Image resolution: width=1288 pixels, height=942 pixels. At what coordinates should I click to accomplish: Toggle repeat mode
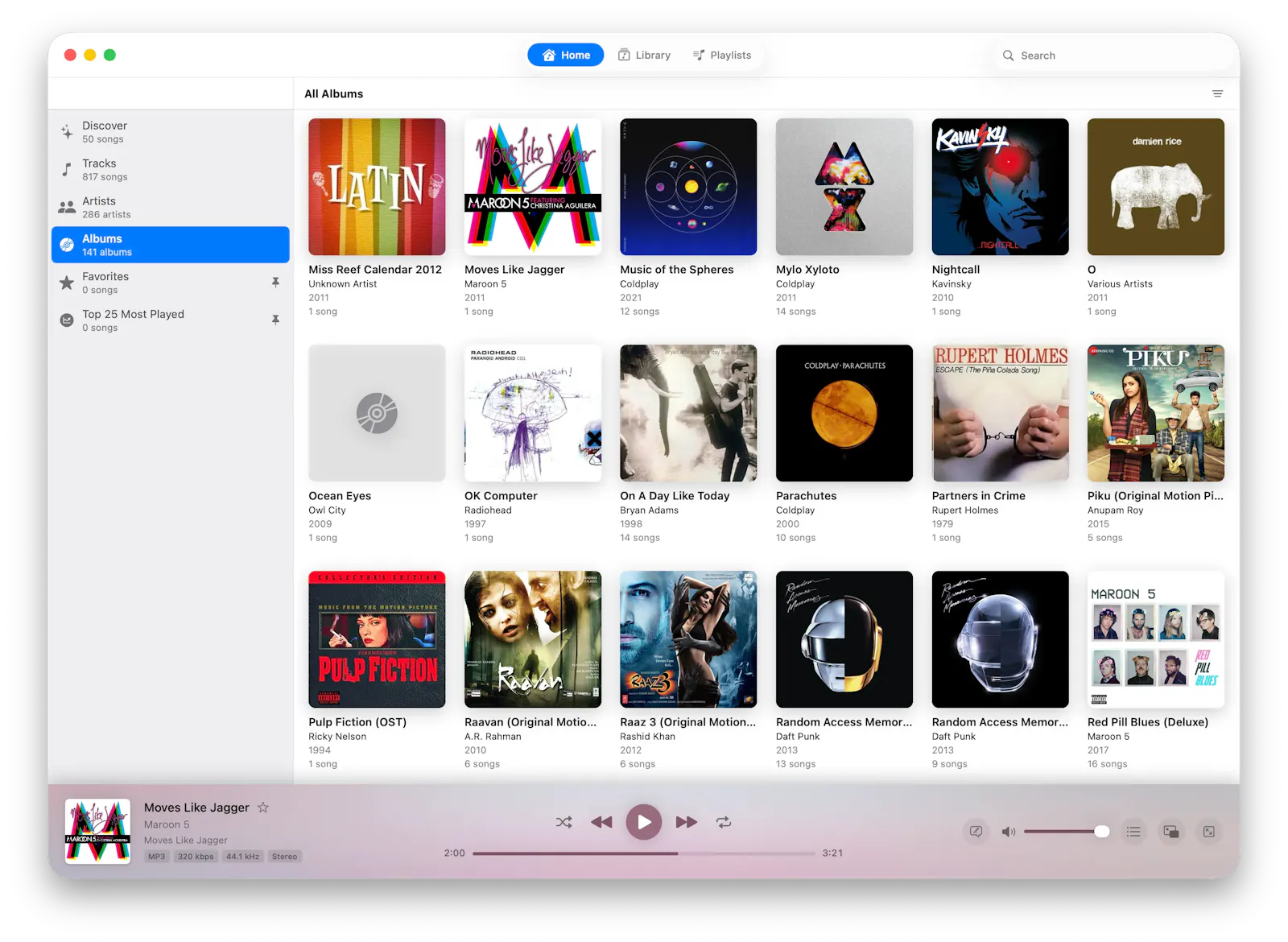click(724, 822)
